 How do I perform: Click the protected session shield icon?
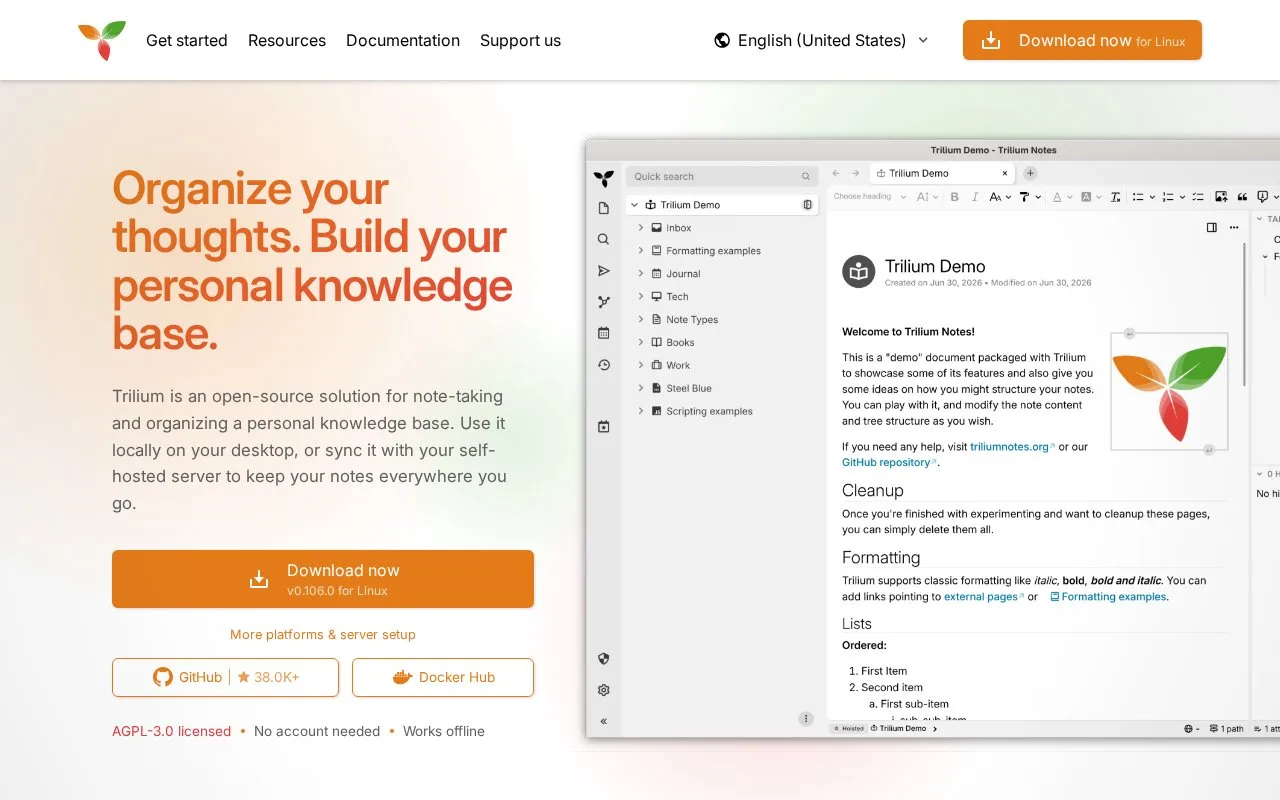click(604, 659)
